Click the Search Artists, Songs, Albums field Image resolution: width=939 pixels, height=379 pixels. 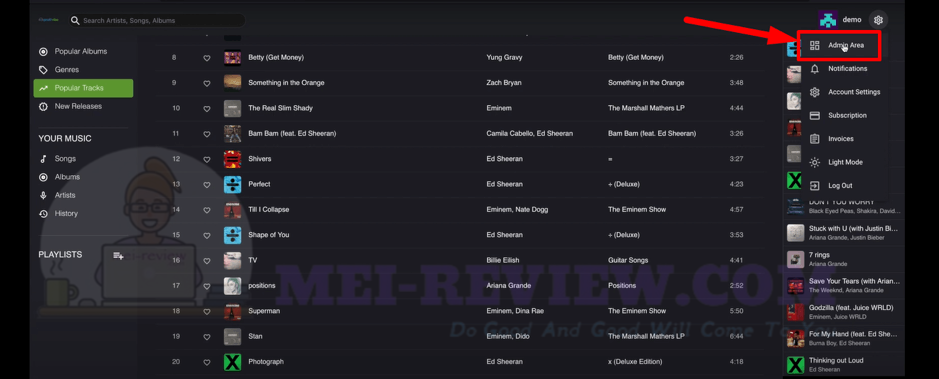(x=157, y=20)
